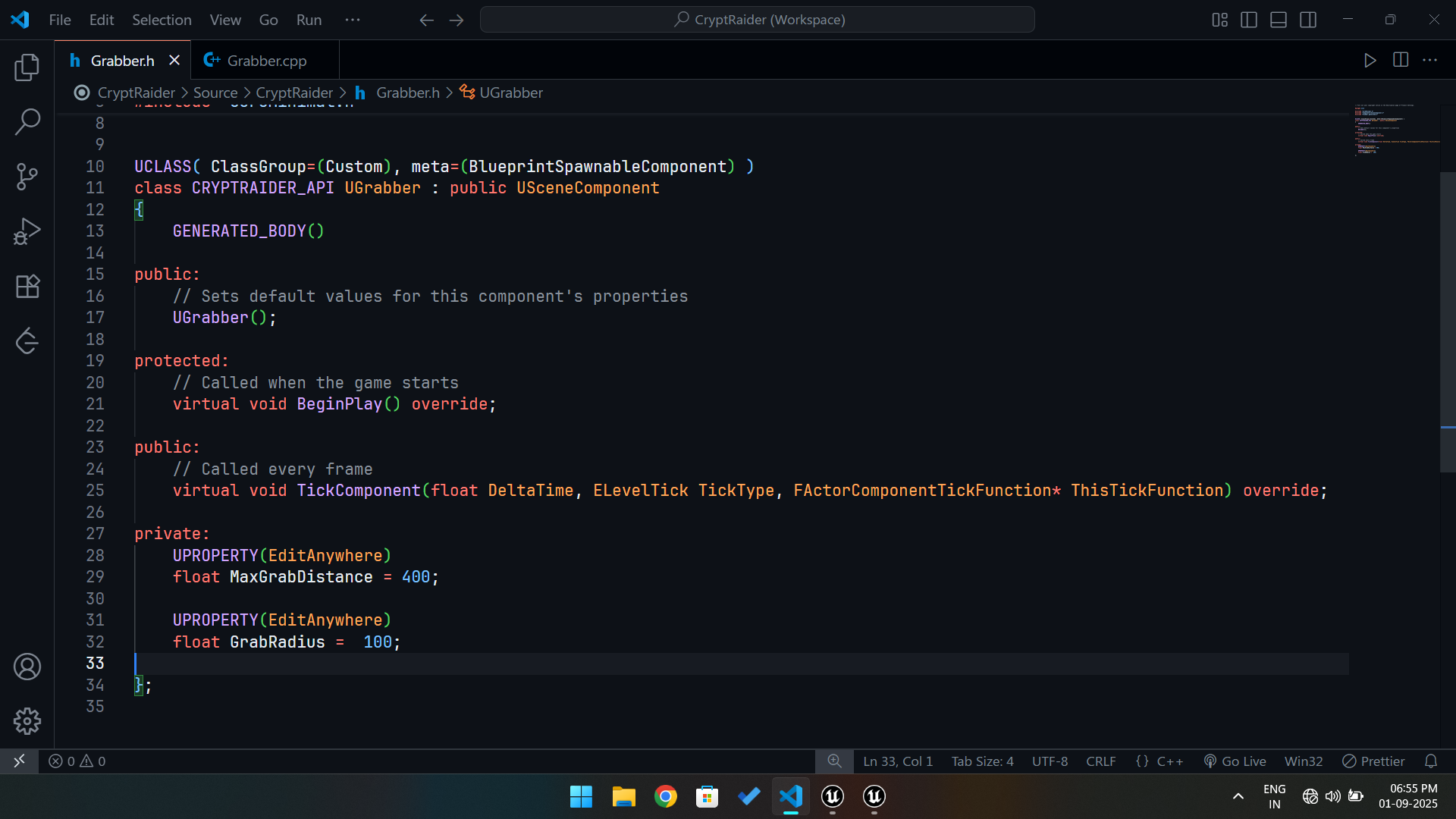Screen dimensions: 1456x819
Task: Open the Manage settings gear
Action: pos(27,721)
